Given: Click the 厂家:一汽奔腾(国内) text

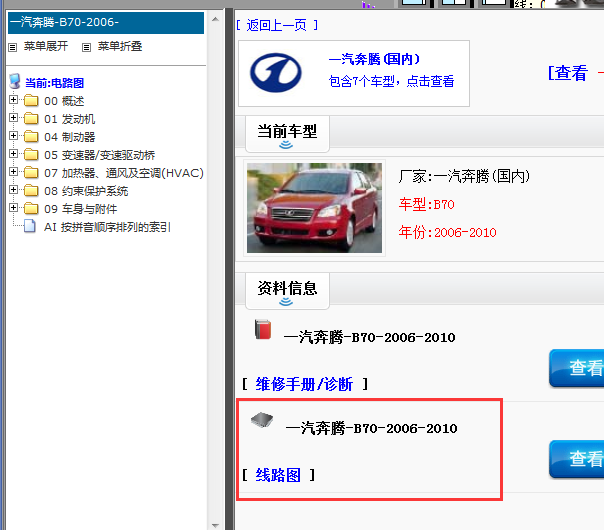Looking at the screenshot, I should [464, 176].
